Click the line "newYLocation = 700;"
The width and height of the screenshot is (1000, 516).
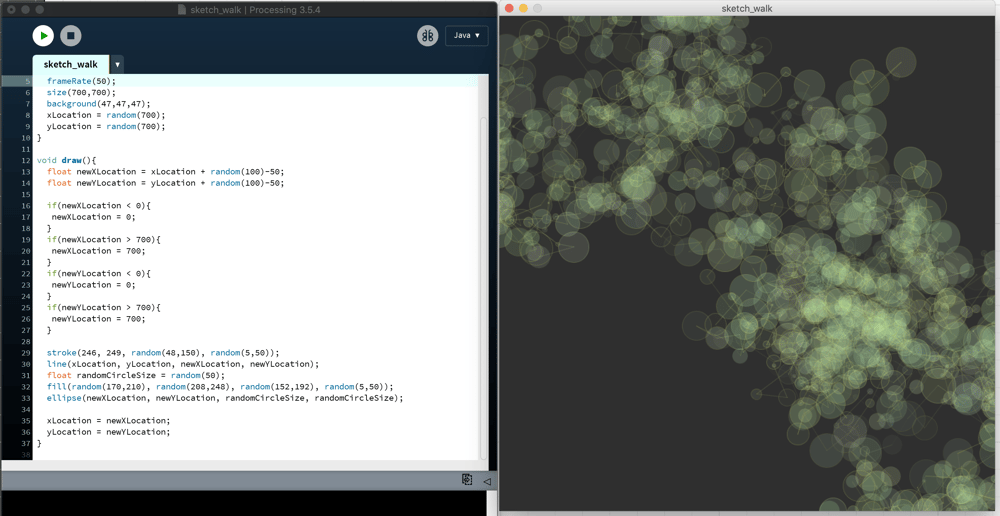point(98,318)
